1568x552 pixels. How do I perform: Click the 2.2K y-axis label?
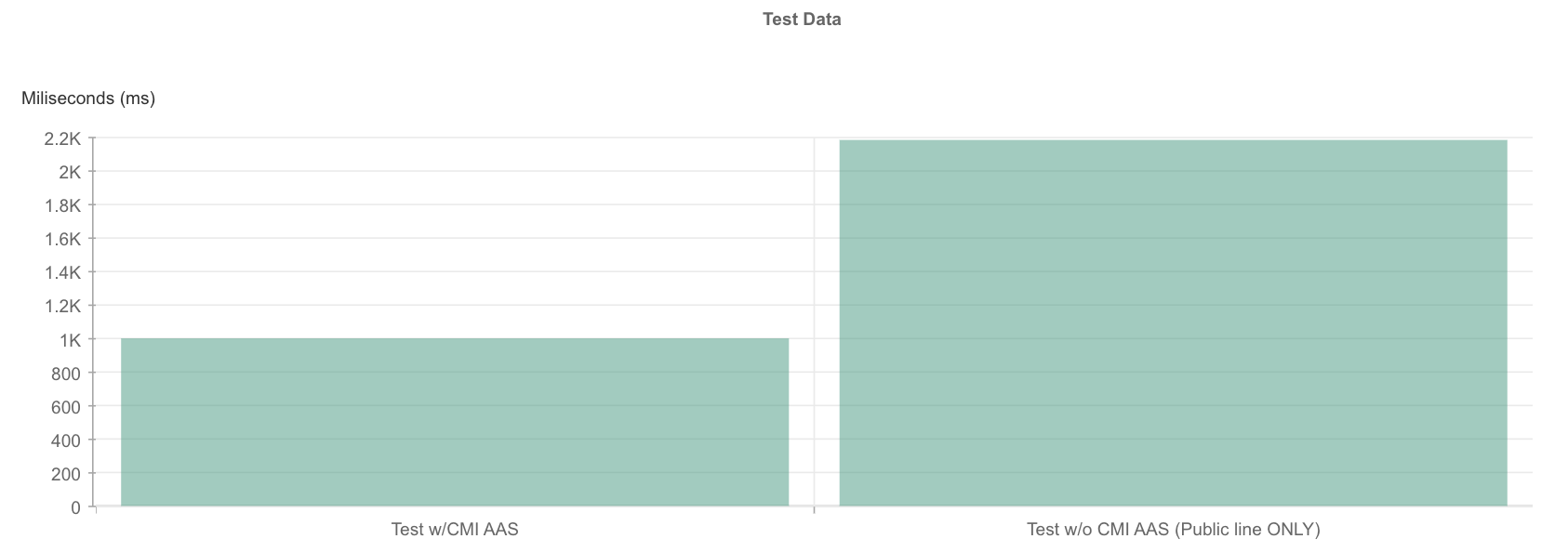(x=62, y=138)
